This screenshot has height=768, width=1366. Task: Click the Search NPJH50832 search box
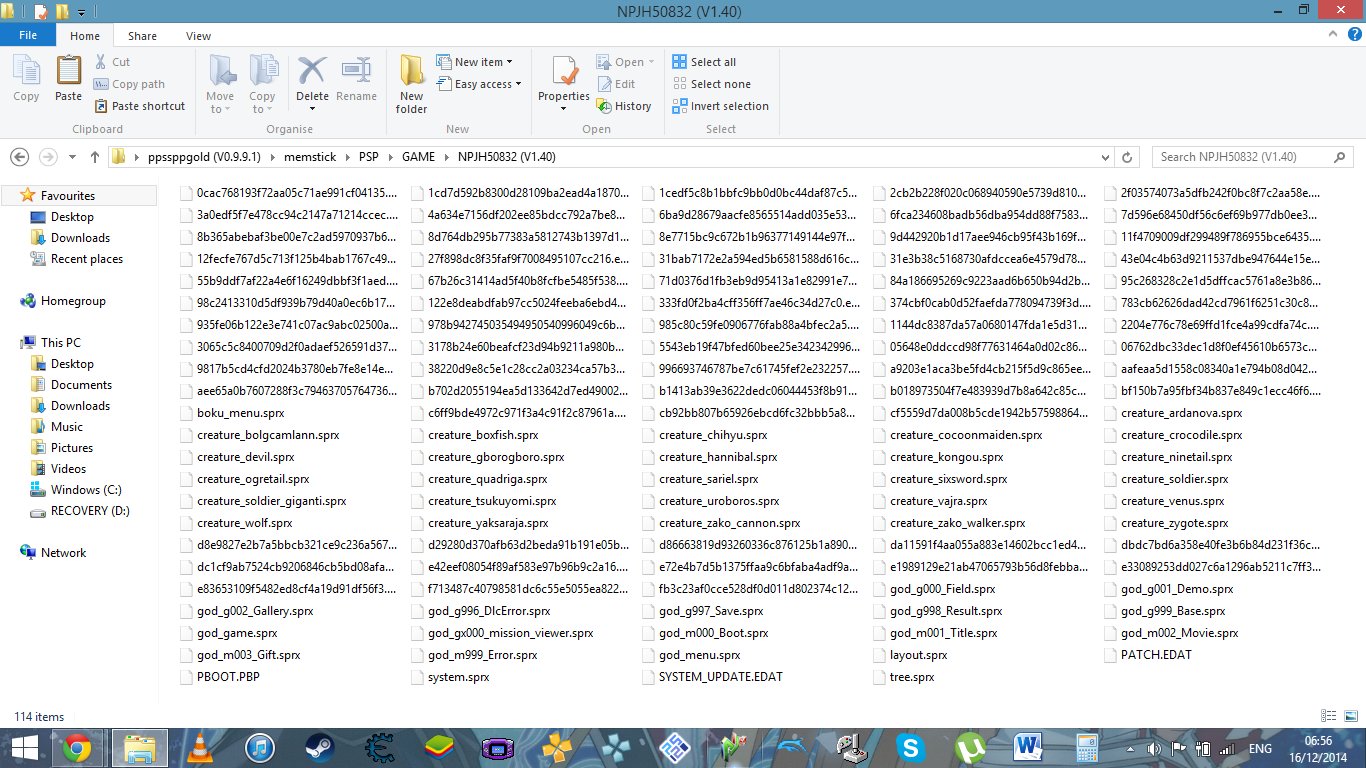[x=1250, y=157]
